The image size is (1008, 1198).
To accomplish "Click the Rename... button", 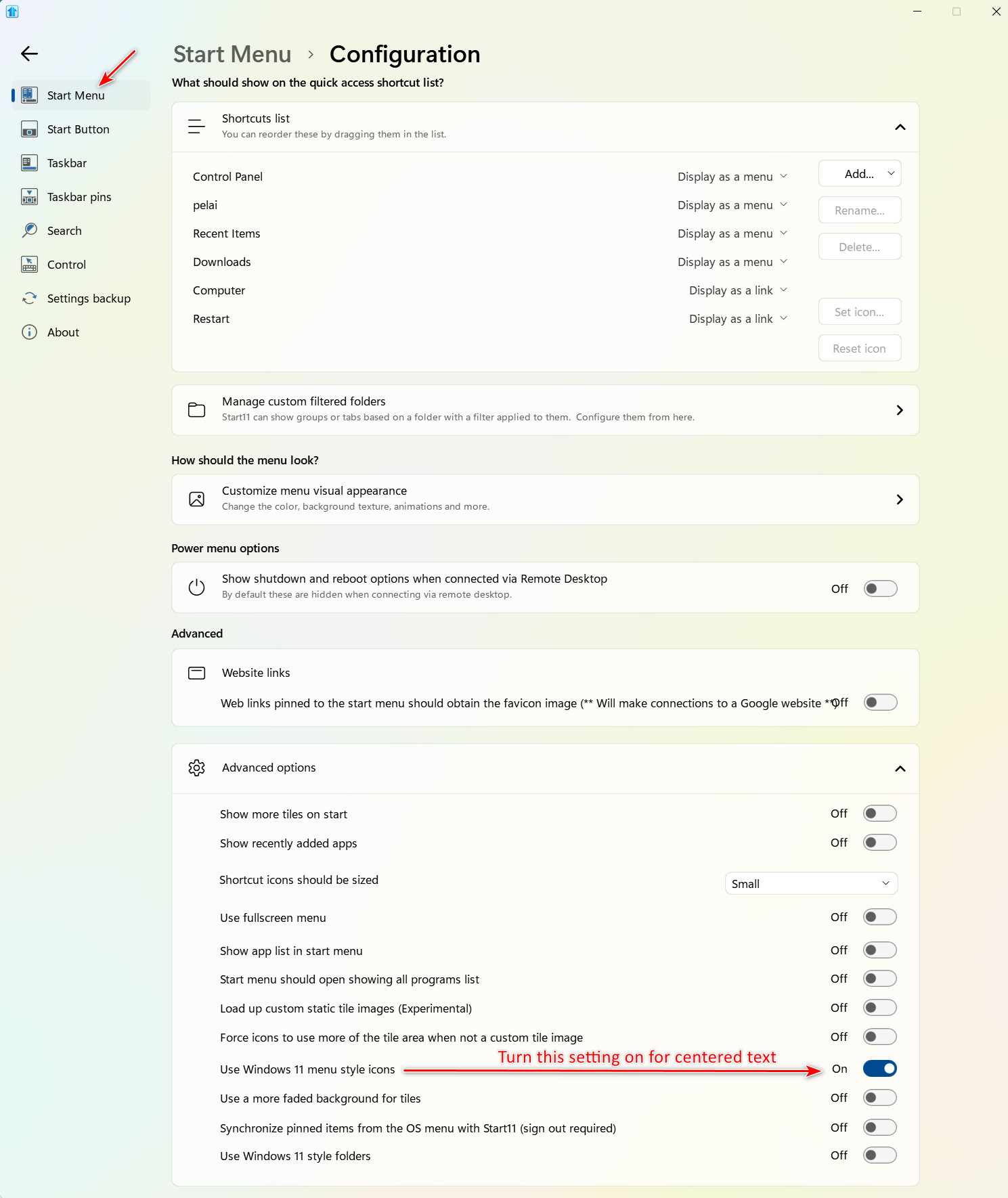I will click(860, 210).
